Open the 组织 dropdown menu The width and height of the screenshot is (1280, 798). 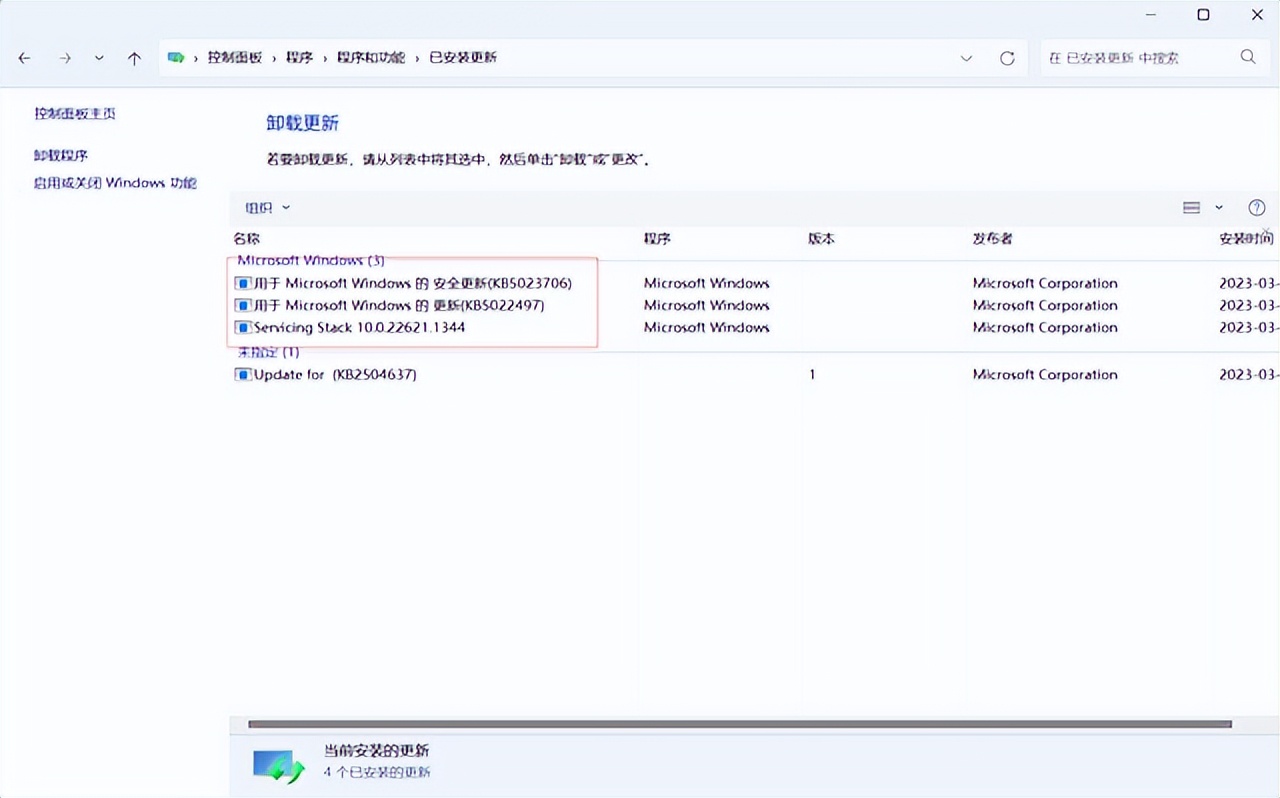point(265,207)
